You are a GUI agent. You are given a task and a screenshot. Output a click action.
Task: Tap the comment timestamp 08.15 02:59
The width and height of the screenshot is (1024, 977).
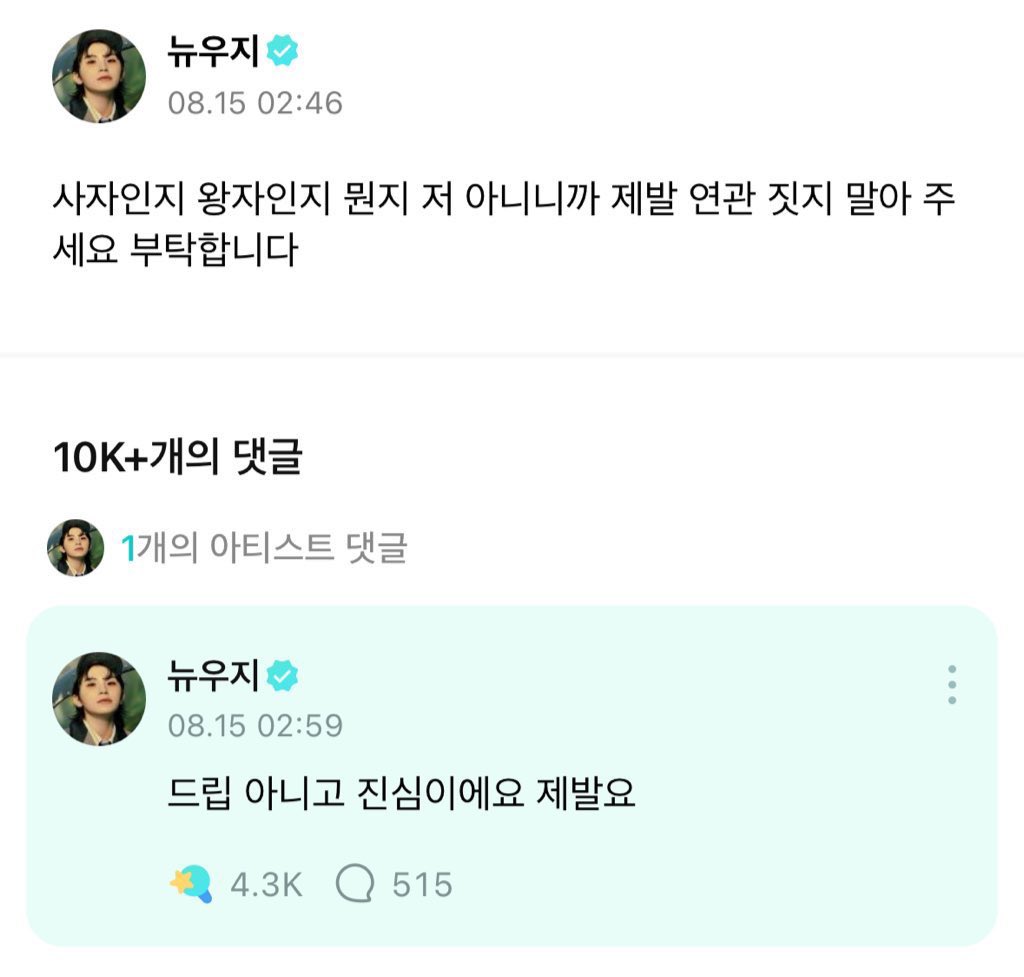[x=255, y=725]
